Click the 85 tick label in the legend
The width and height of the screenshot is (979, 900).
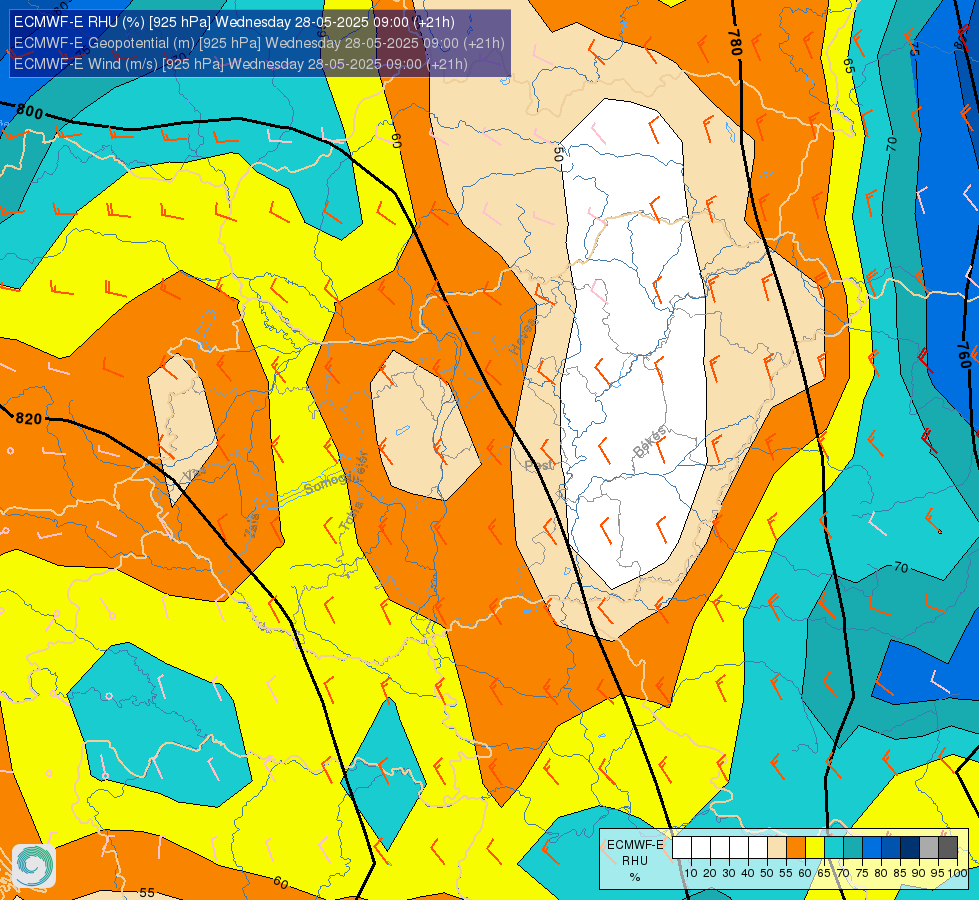point(900,873)
